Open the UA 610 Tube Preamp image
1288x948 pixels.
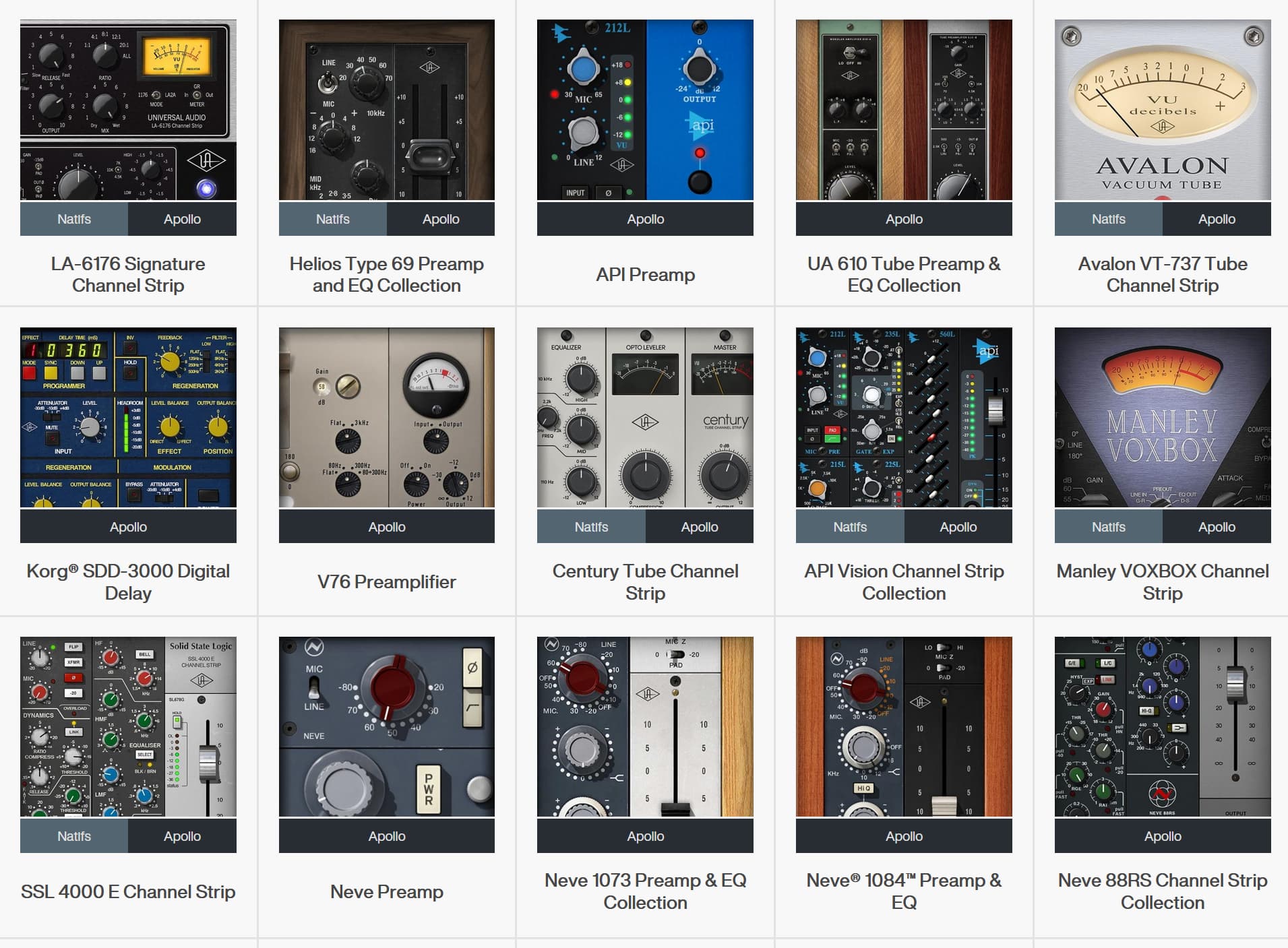[904, 110]
